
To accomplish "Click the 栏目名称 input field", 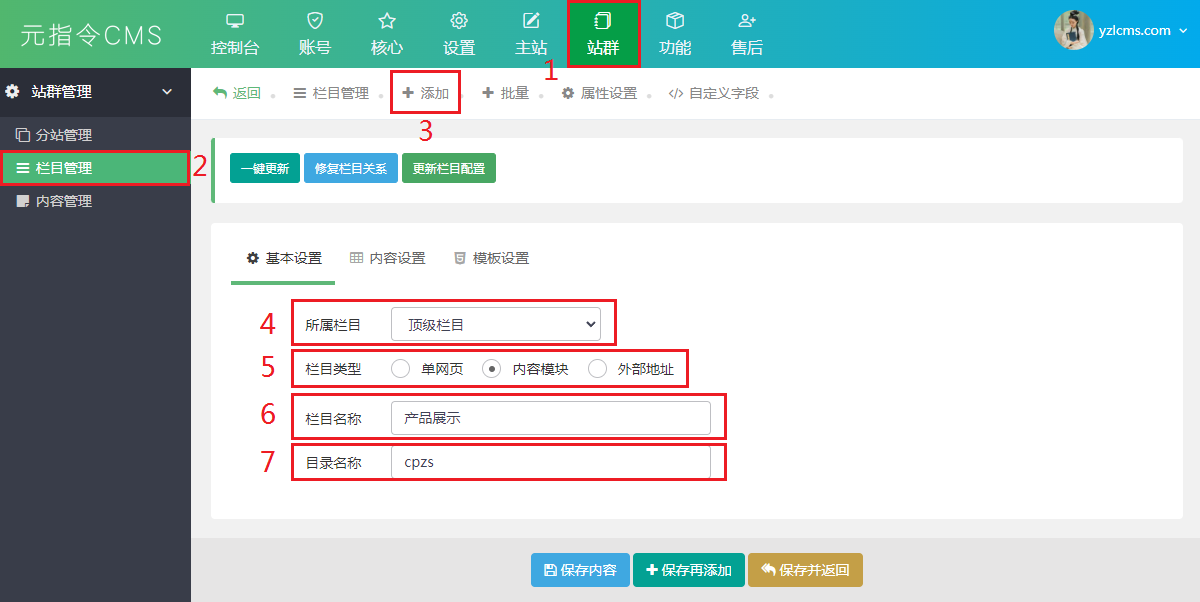I will click(551, 418).
